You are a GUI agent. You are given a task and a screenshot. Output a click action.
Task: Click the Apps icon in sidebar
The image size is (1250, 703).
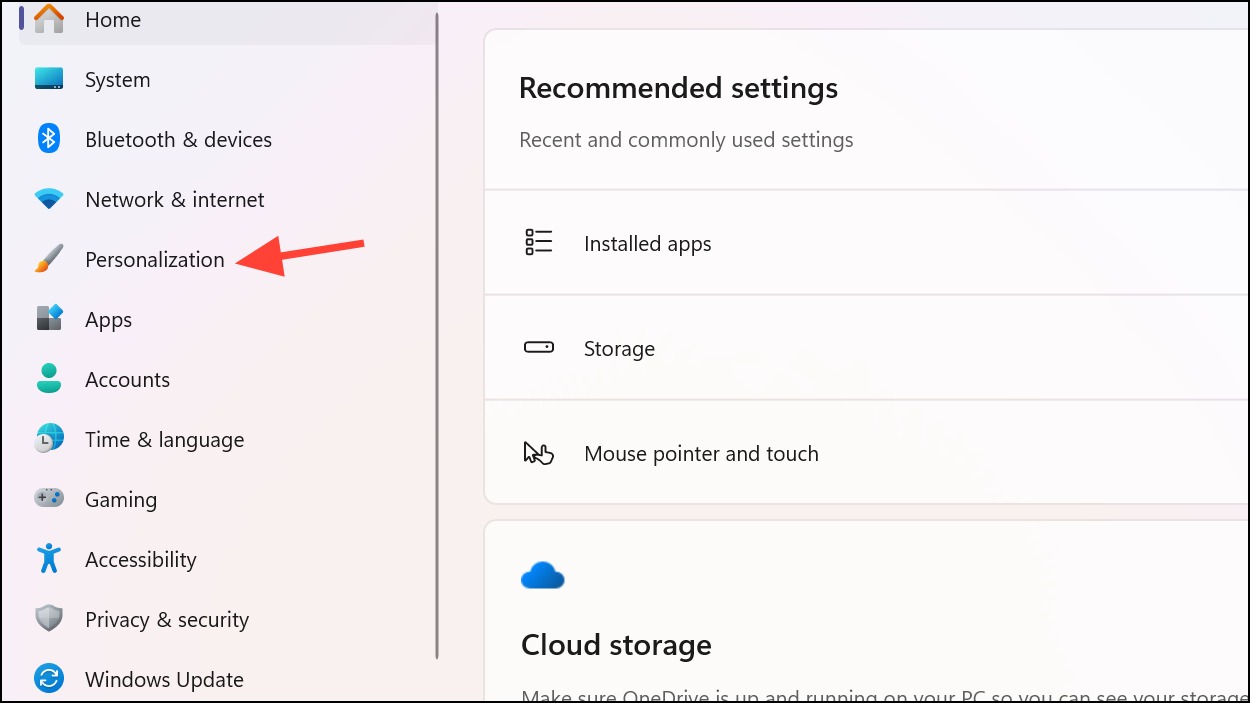pyautogui.click(x=49, y=319)
